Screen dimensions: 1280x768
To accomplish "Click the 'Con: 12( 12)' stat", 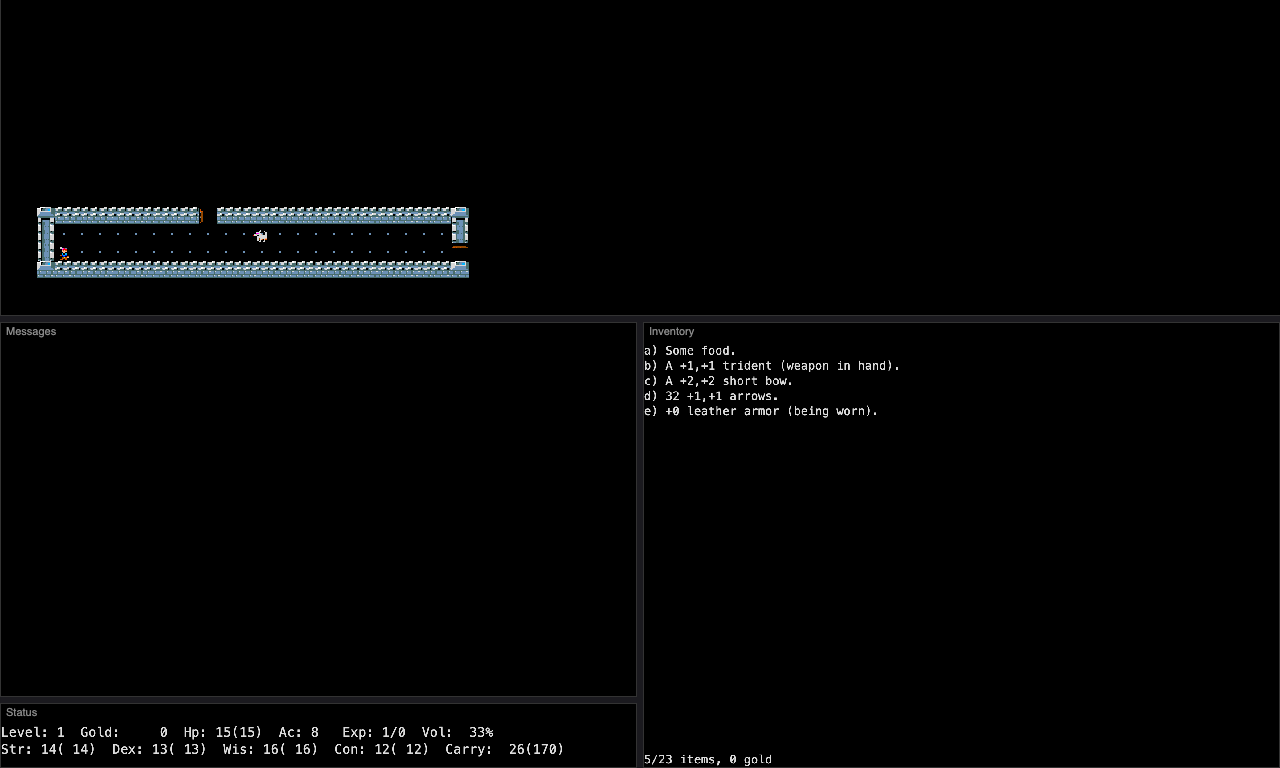I will pyautogui.click(x=382, y=749).
